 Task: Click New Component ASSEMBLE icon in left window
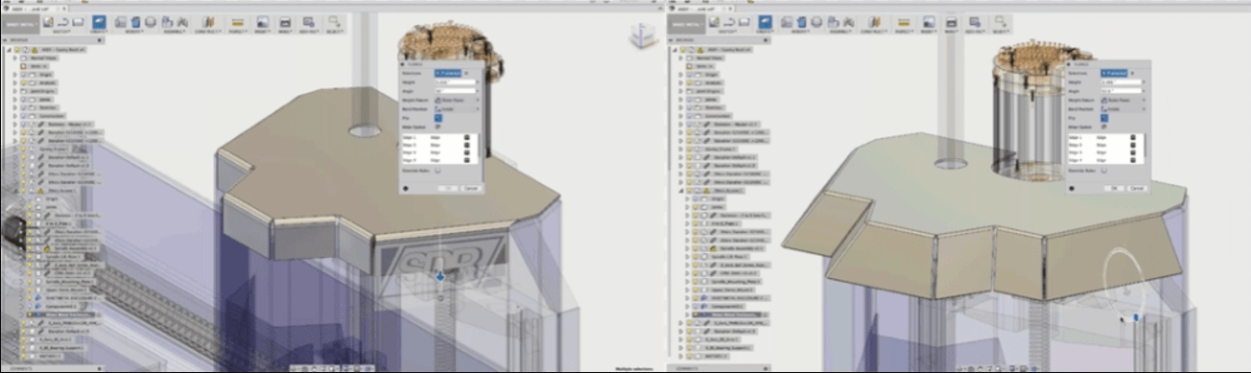click(x=167, y=22)
